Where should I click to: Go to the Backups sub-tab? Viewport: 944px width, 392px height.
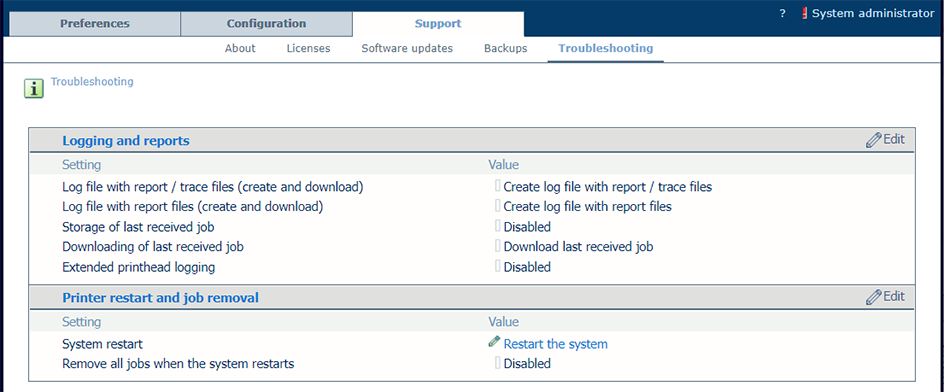click(x=506, y=48)
